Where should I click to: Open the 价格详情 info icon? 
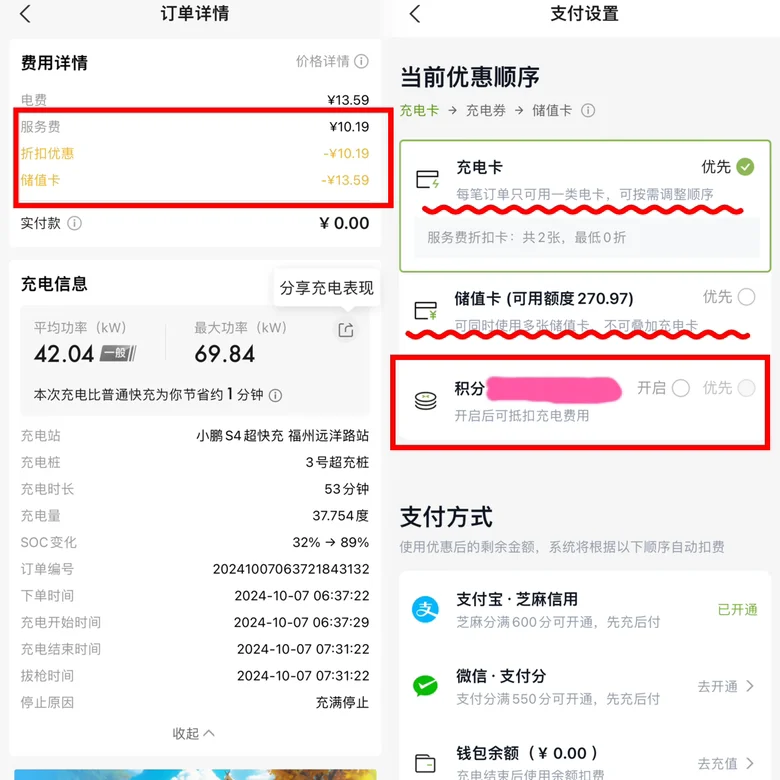[x=361, y=61]
